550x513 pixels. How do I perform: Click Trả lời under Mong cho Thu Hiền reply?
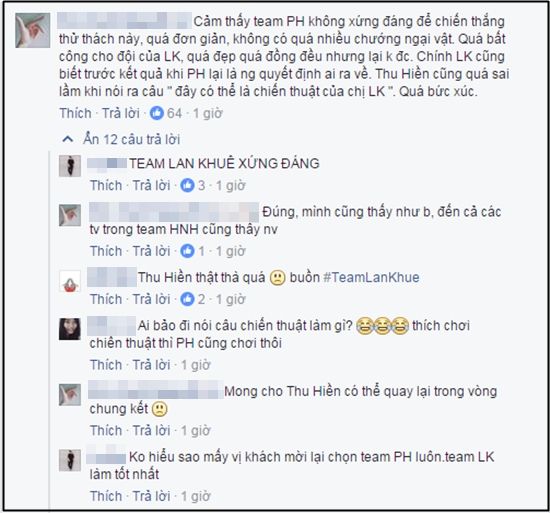click(x=152, y=431)
